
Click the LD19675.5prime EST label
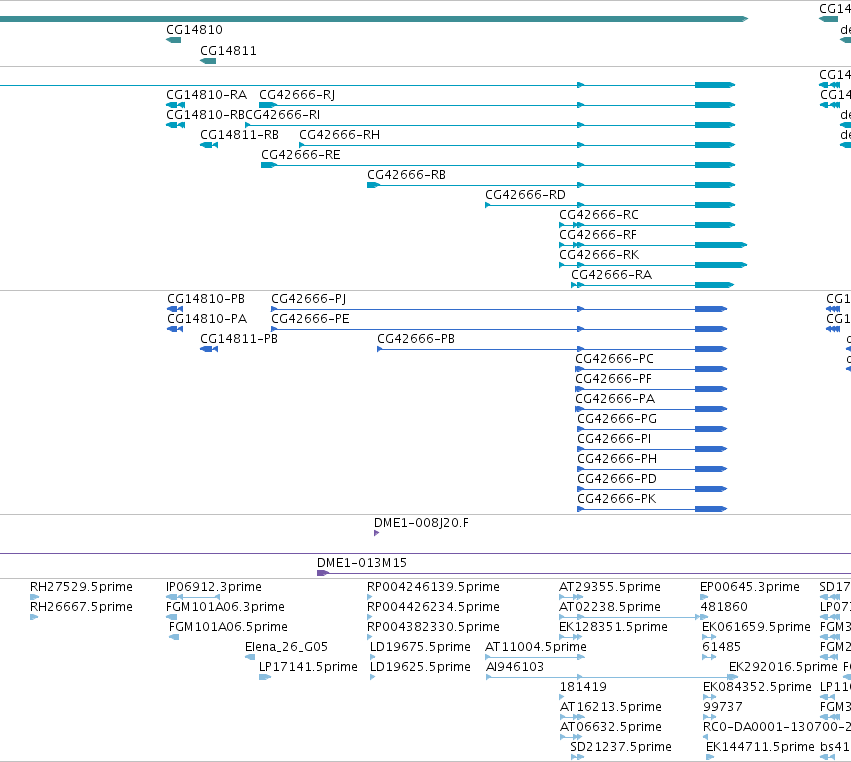(420, 647)
